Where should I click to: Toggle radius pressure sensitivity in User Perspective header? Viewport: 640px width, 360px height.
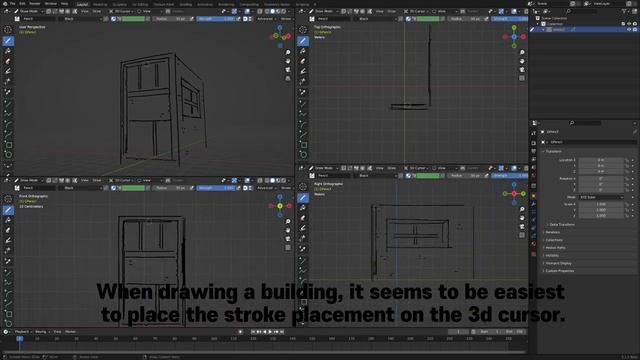192,19
